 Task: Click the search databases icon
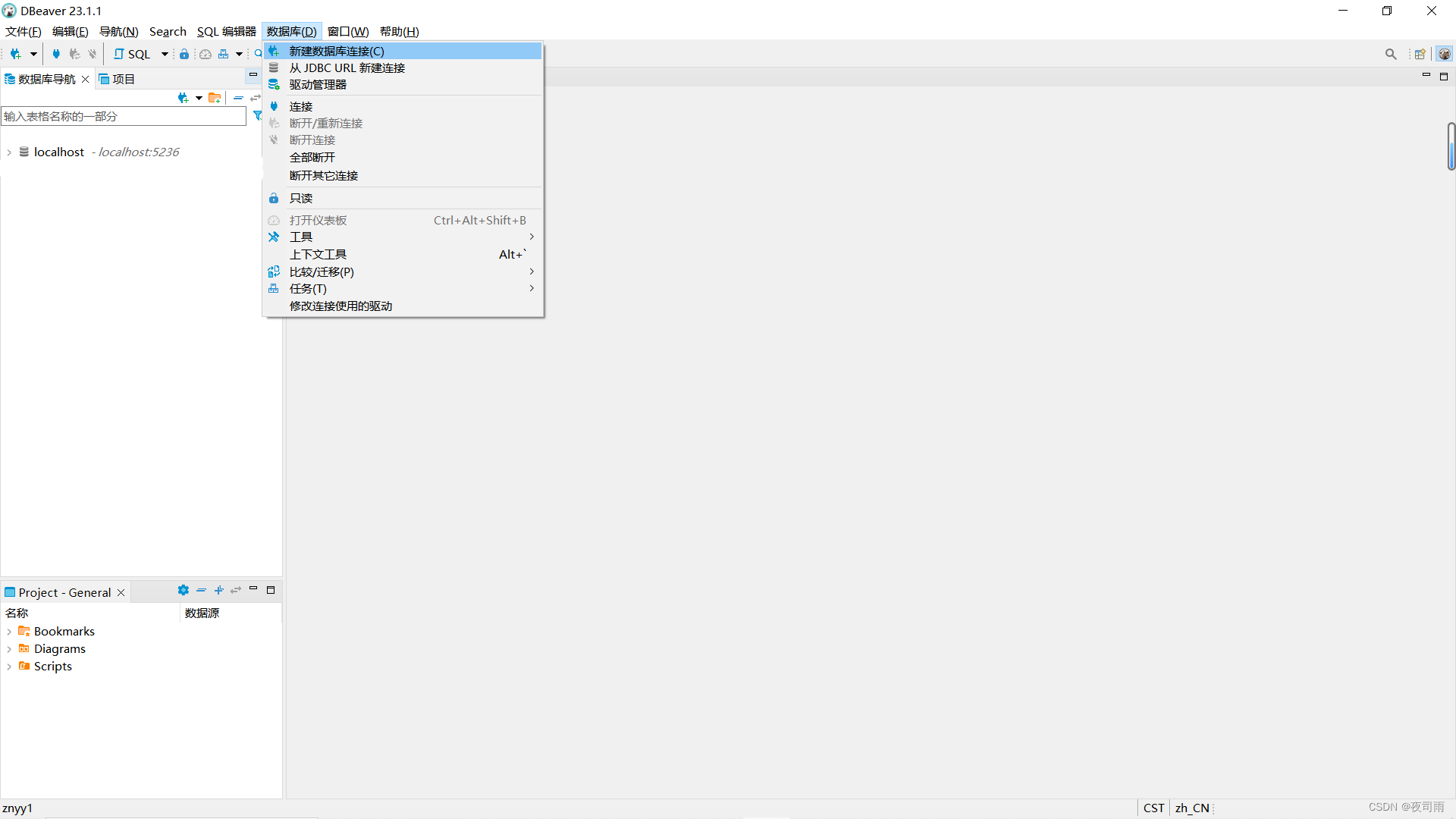coord(1390,54)
